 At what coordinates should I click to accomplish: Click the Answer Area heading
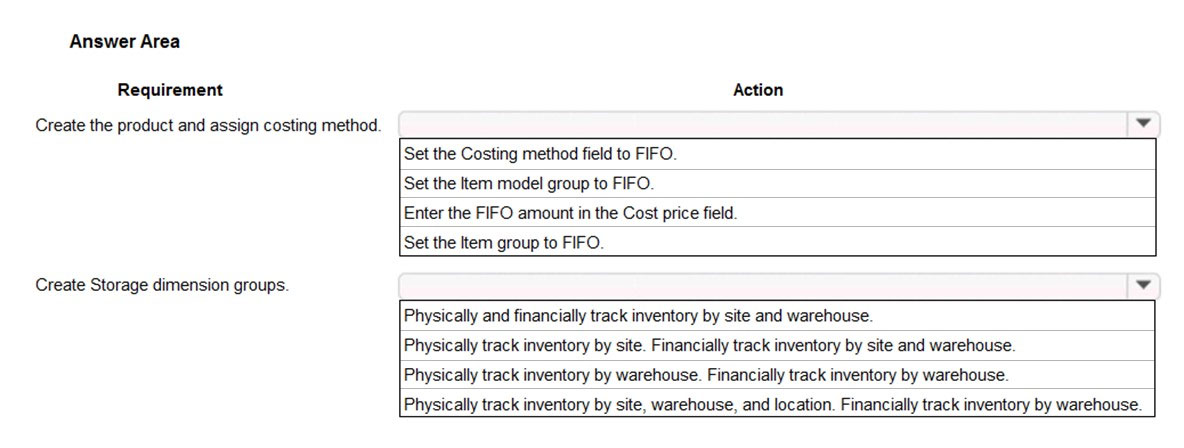pos(125,42)
